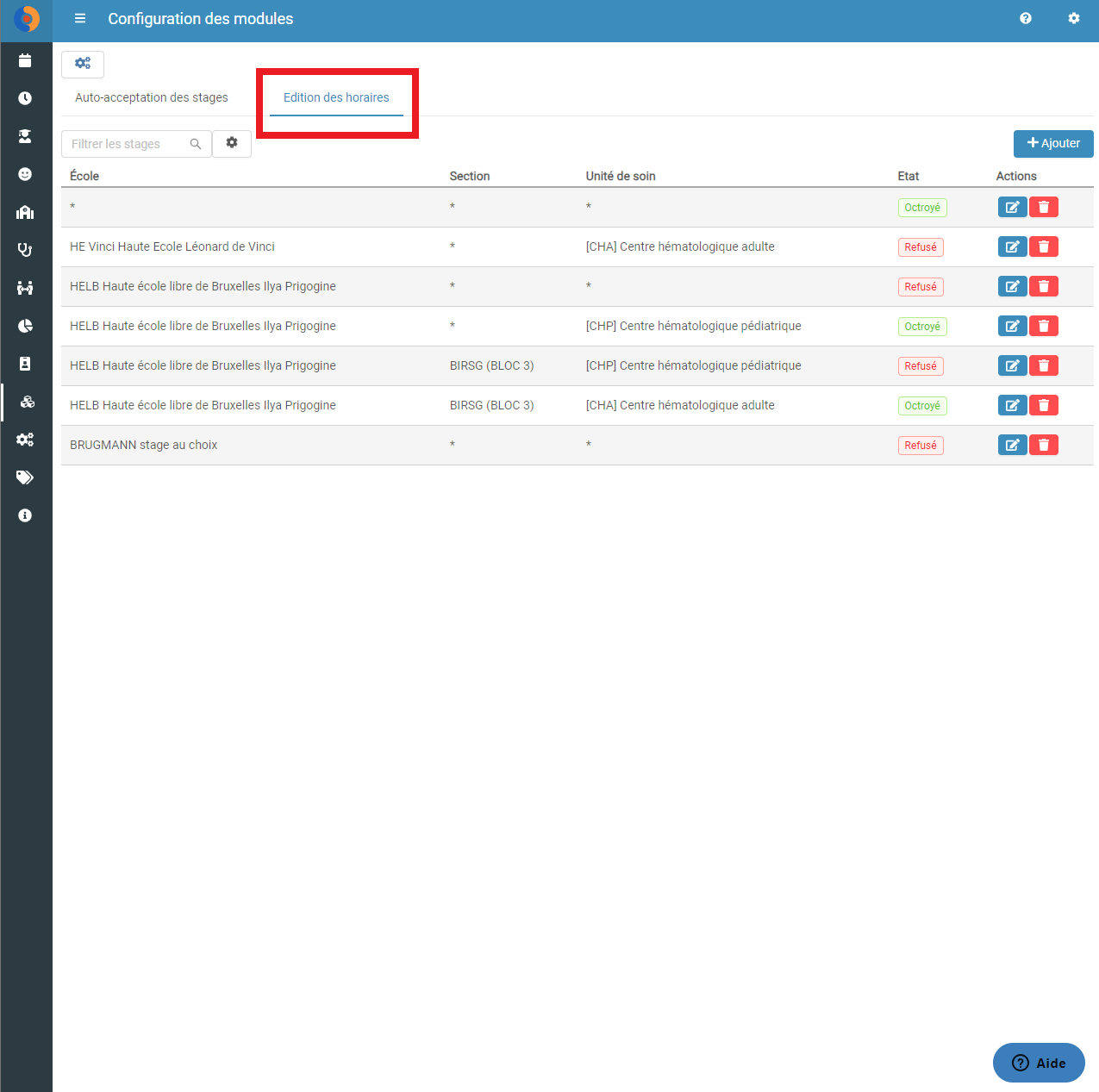This screenshot has height=1092, width=1099.
Task: Delete the HE Vinci row
Action: click(x=1044, y=246)
